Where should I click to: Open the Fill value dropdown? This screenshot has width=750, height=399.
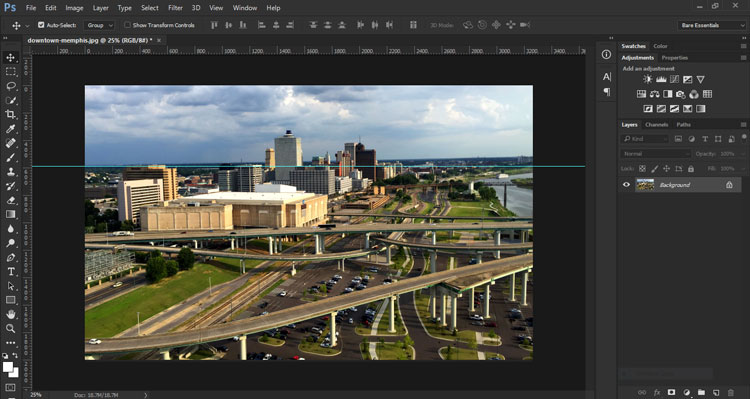click(743, 169)
